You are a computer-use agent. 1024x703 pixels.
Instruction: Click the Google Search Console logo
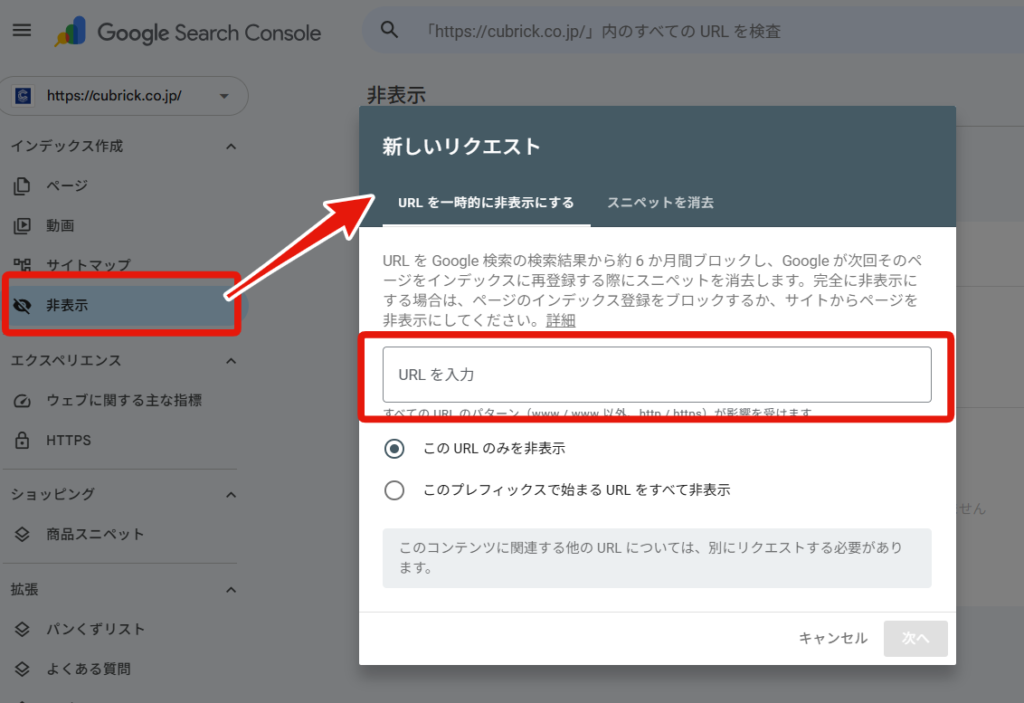[187, 31]
